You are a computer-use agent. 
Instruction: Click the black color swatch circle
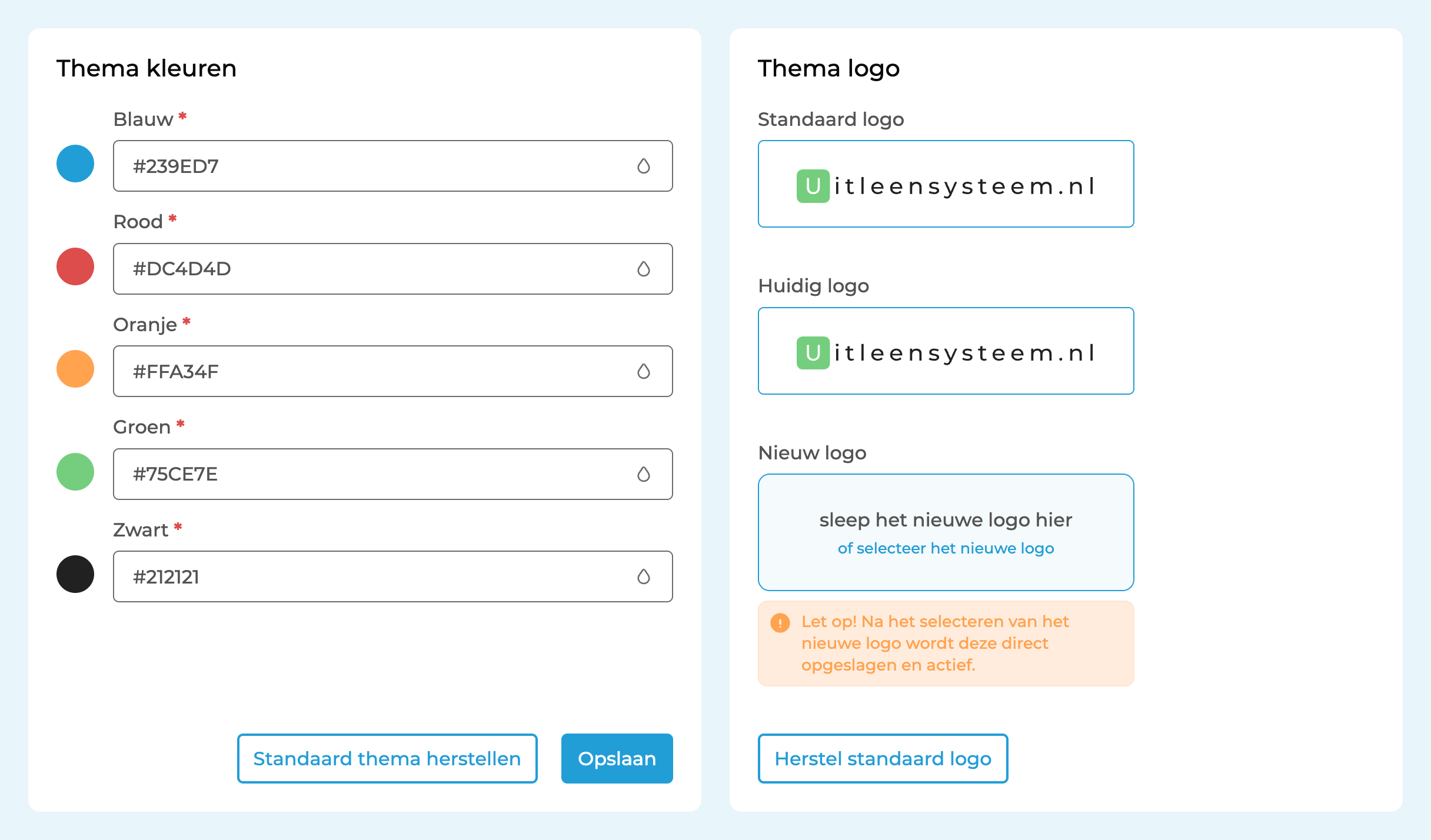tap(75, 574)
